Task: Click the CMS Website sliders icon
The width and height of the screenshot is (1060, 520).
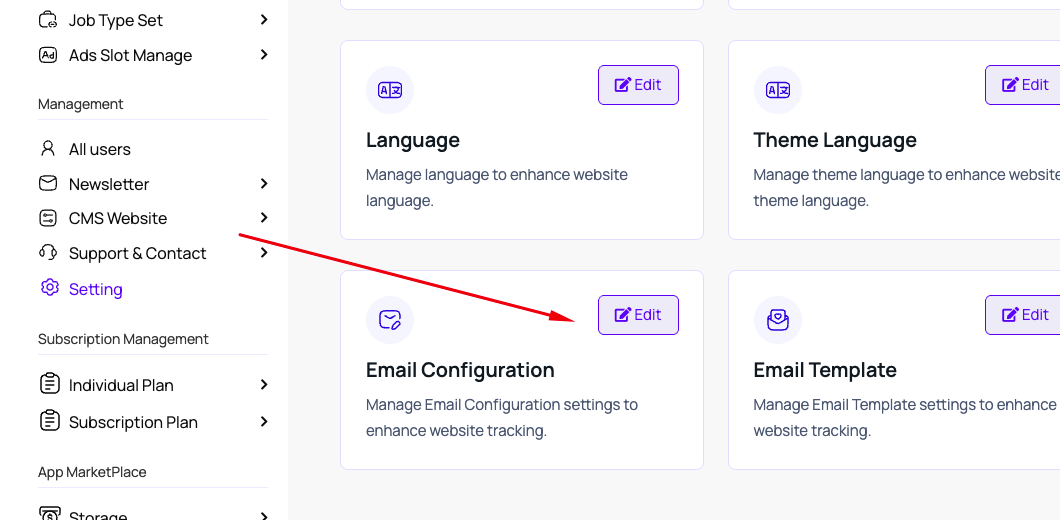Action: 48,218
